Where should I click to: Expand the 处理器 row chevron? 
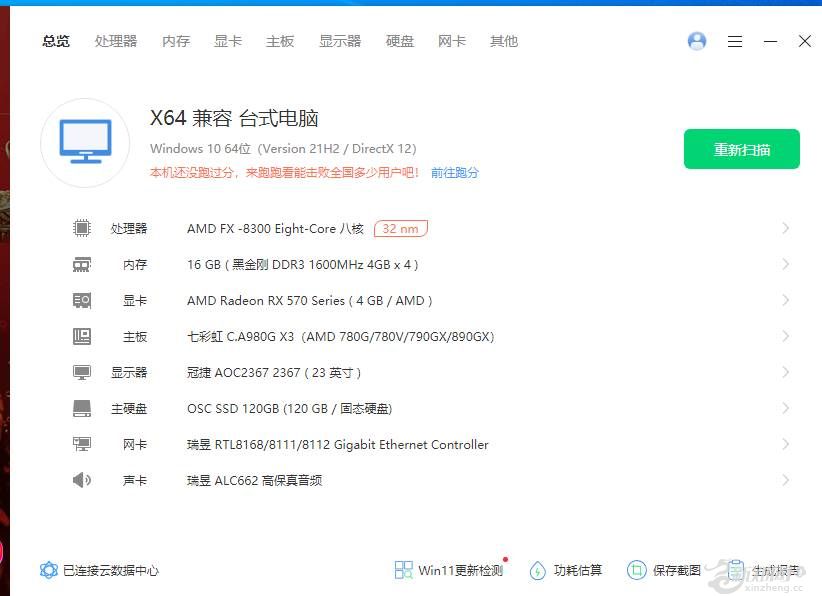pos(785,228)
